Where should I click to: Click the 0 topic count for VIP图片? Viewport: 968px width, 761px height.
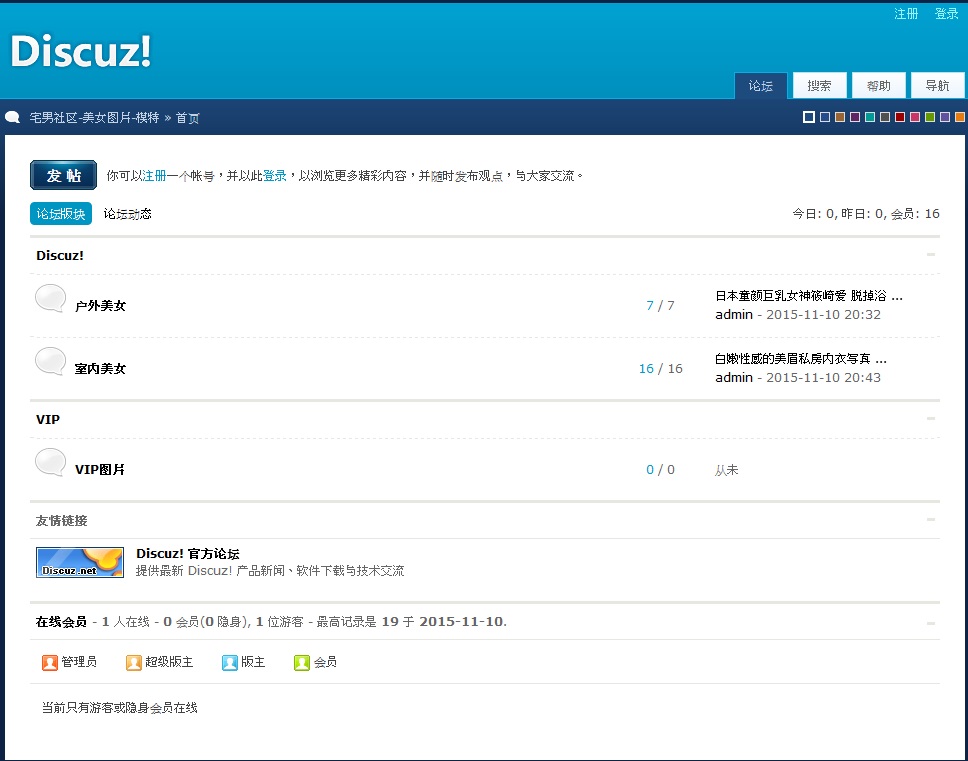click(x=649, y=470)
